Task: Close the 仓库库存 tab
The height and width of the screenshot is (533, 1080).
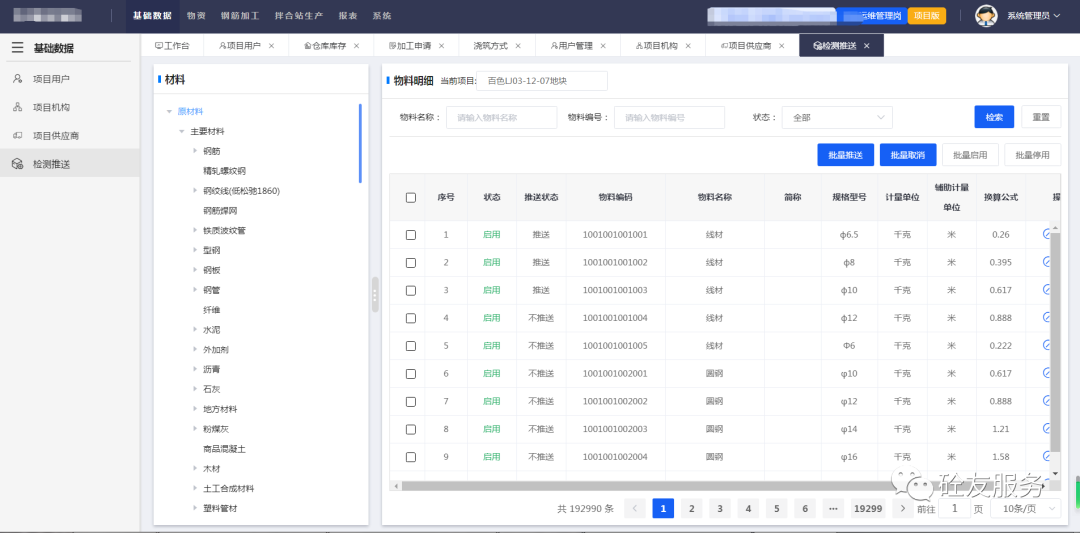Action: click(356, 46)
